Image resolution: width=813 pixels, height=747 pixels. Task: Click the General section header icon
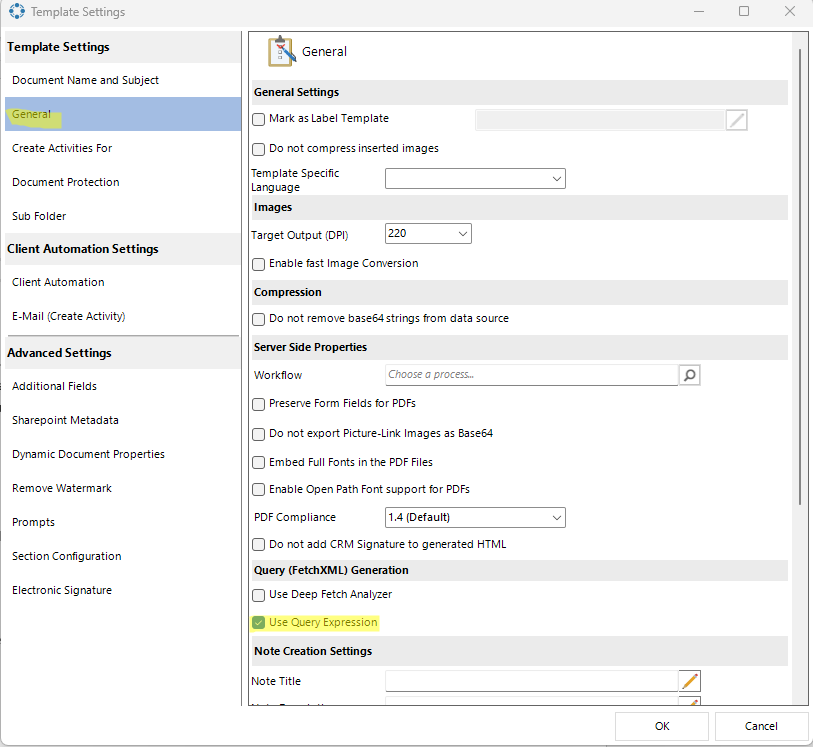280,52
